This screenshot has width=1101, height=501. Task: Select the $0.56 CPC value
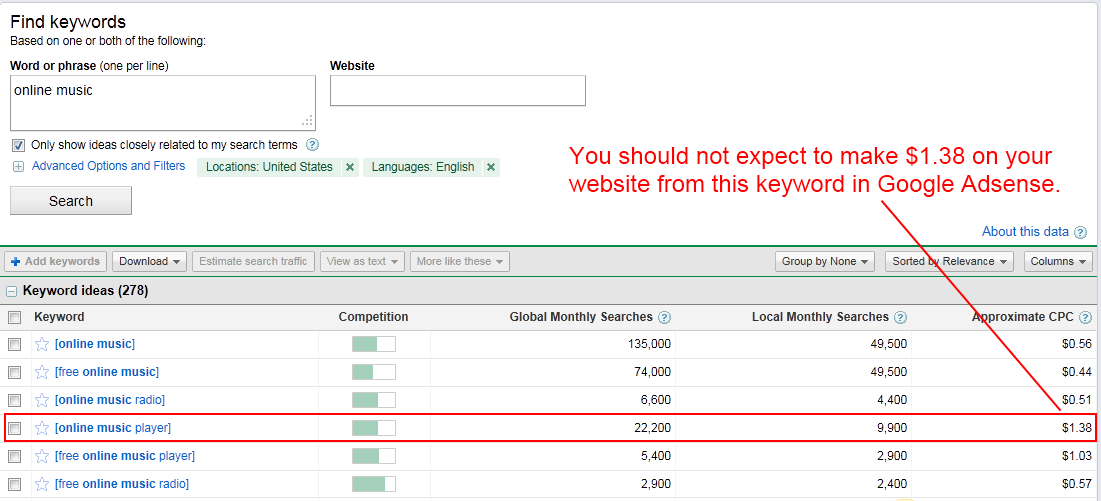[x=1078, y=344]
